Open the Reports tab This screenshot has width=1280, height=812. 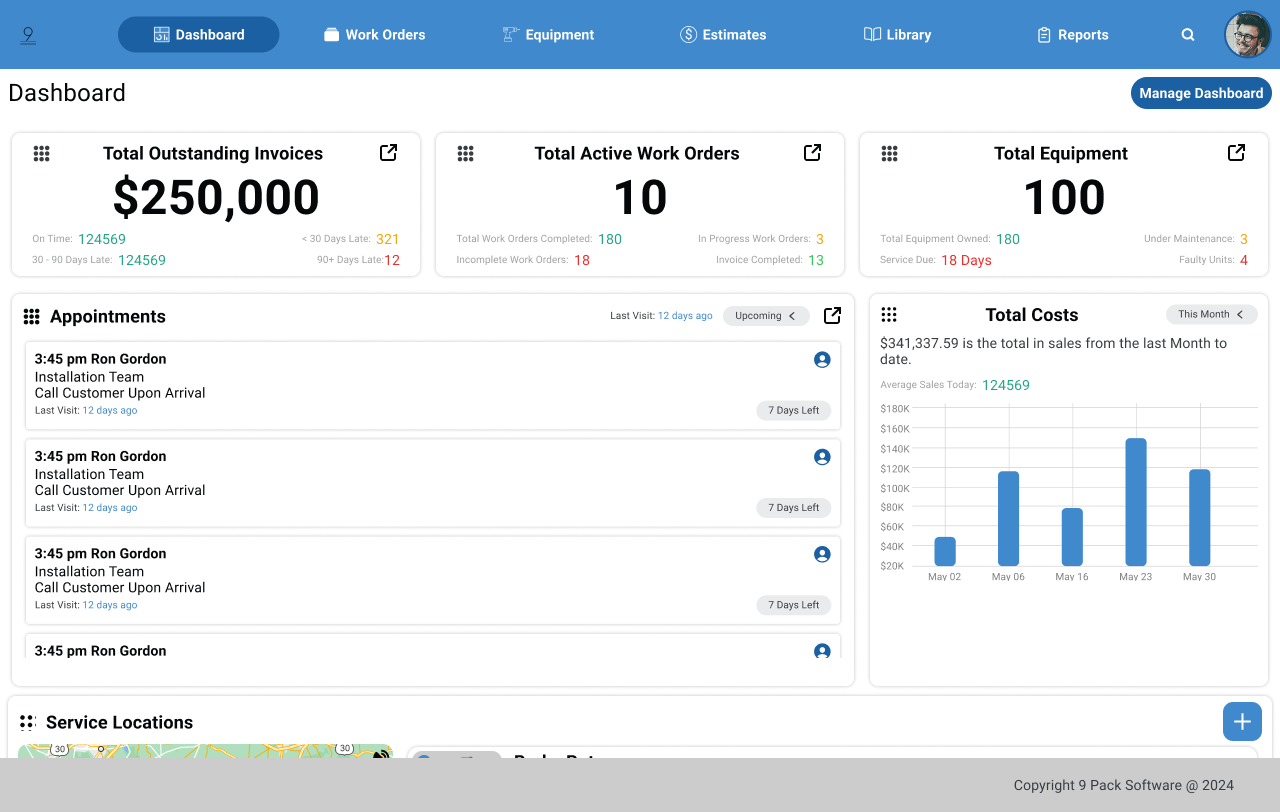1072,35
